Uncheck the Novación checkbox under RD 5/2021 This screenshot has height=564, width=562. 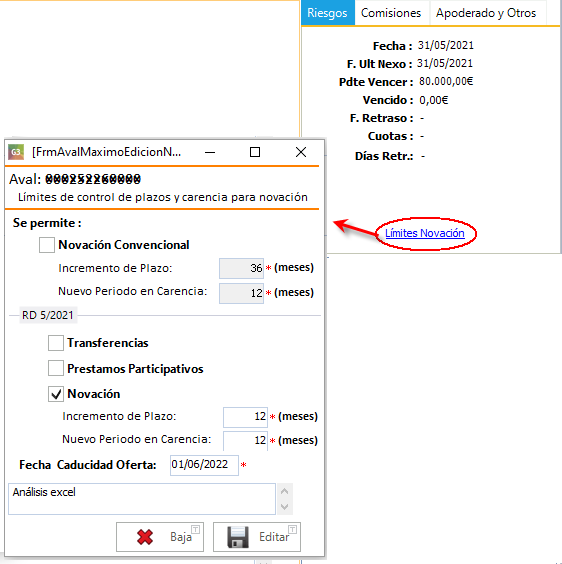(x=56, y=394)
